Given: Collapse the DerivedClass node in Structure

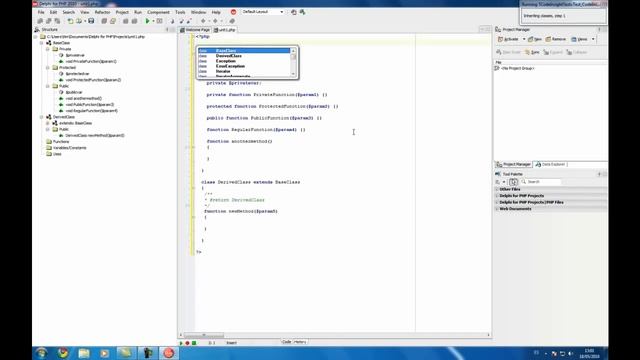Looking at the screenshot, I should point(42,117).
